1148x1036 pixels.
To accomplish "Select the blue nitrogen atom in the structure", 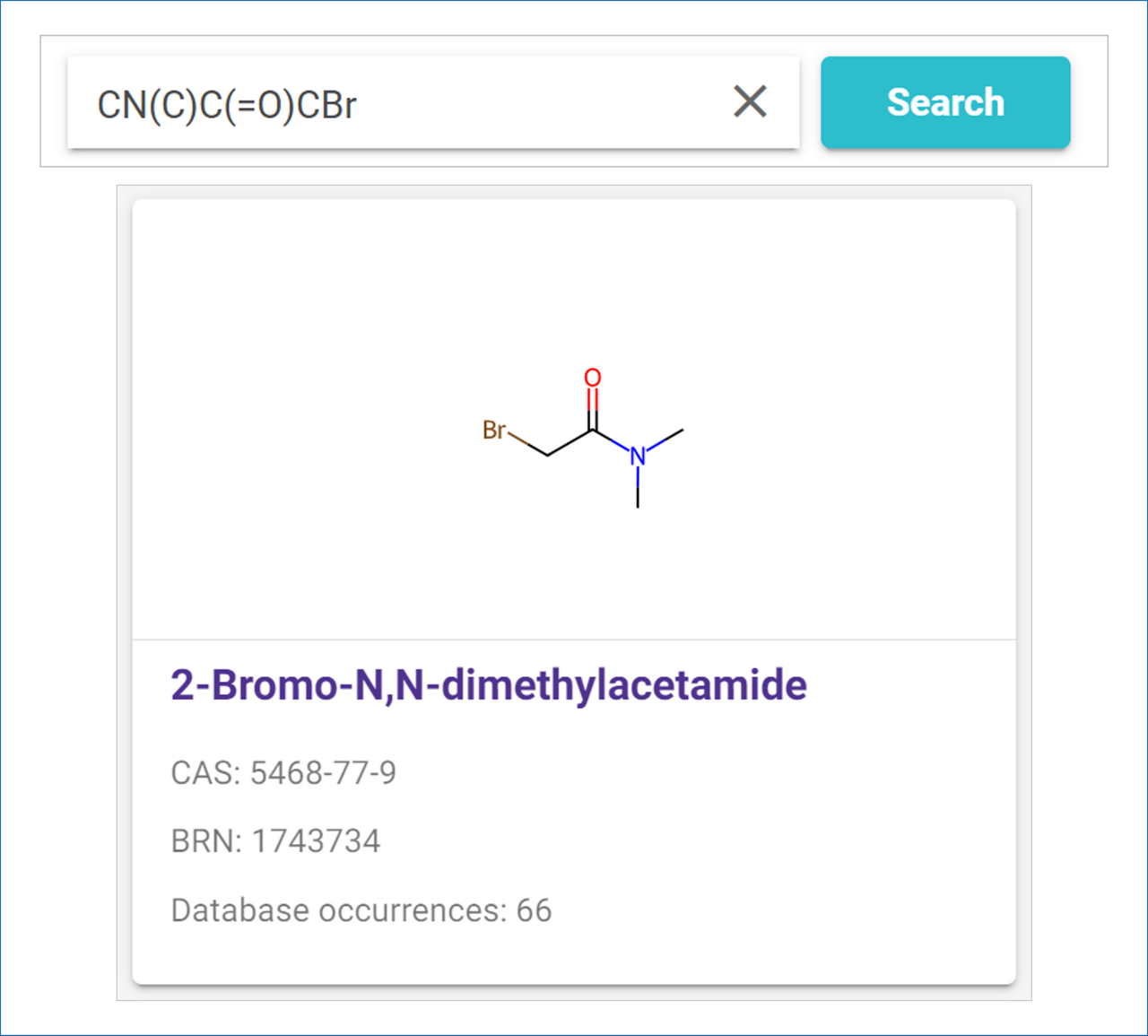I will [x=638, y=456].
